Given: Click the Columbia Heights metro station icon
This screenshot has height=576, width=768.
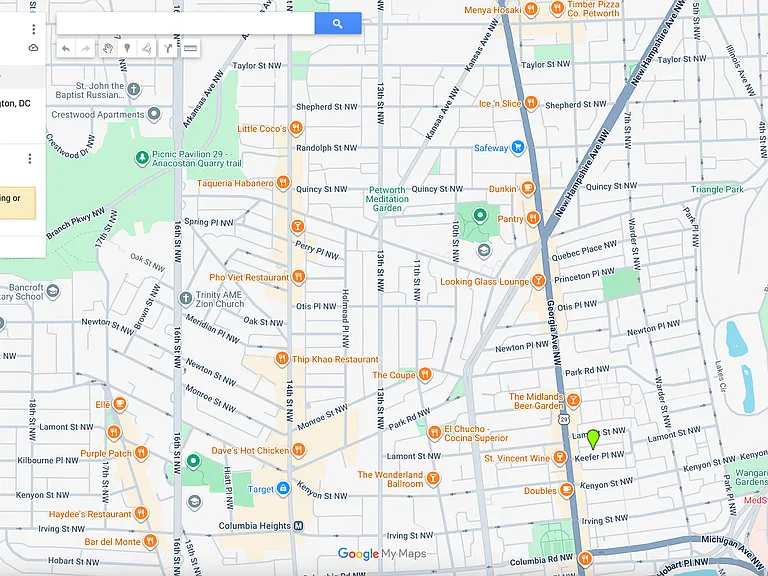Looking at the screenshot, I should 298,526.
